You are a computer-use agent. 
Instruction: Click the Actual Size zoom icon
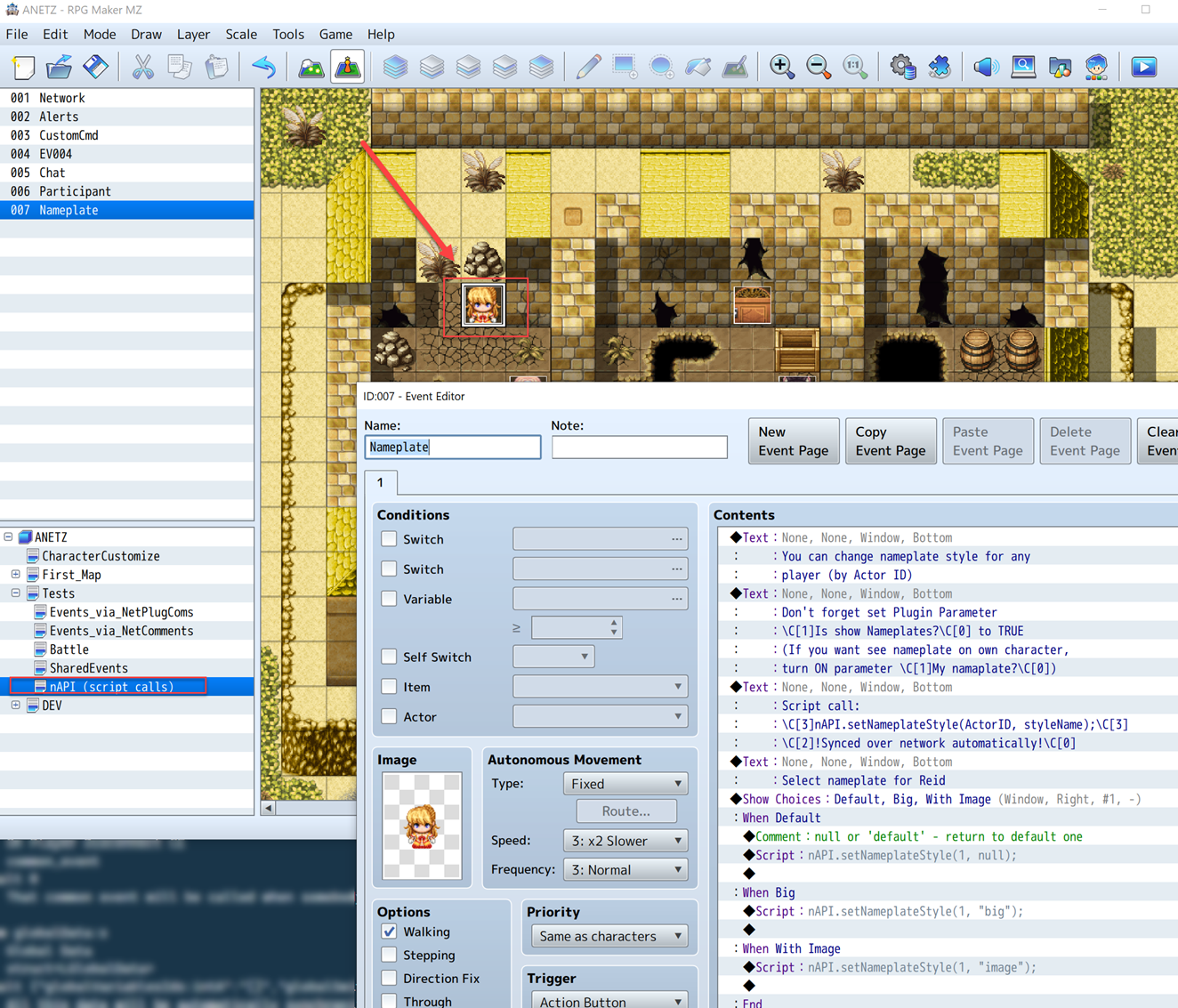coord(855,67)
